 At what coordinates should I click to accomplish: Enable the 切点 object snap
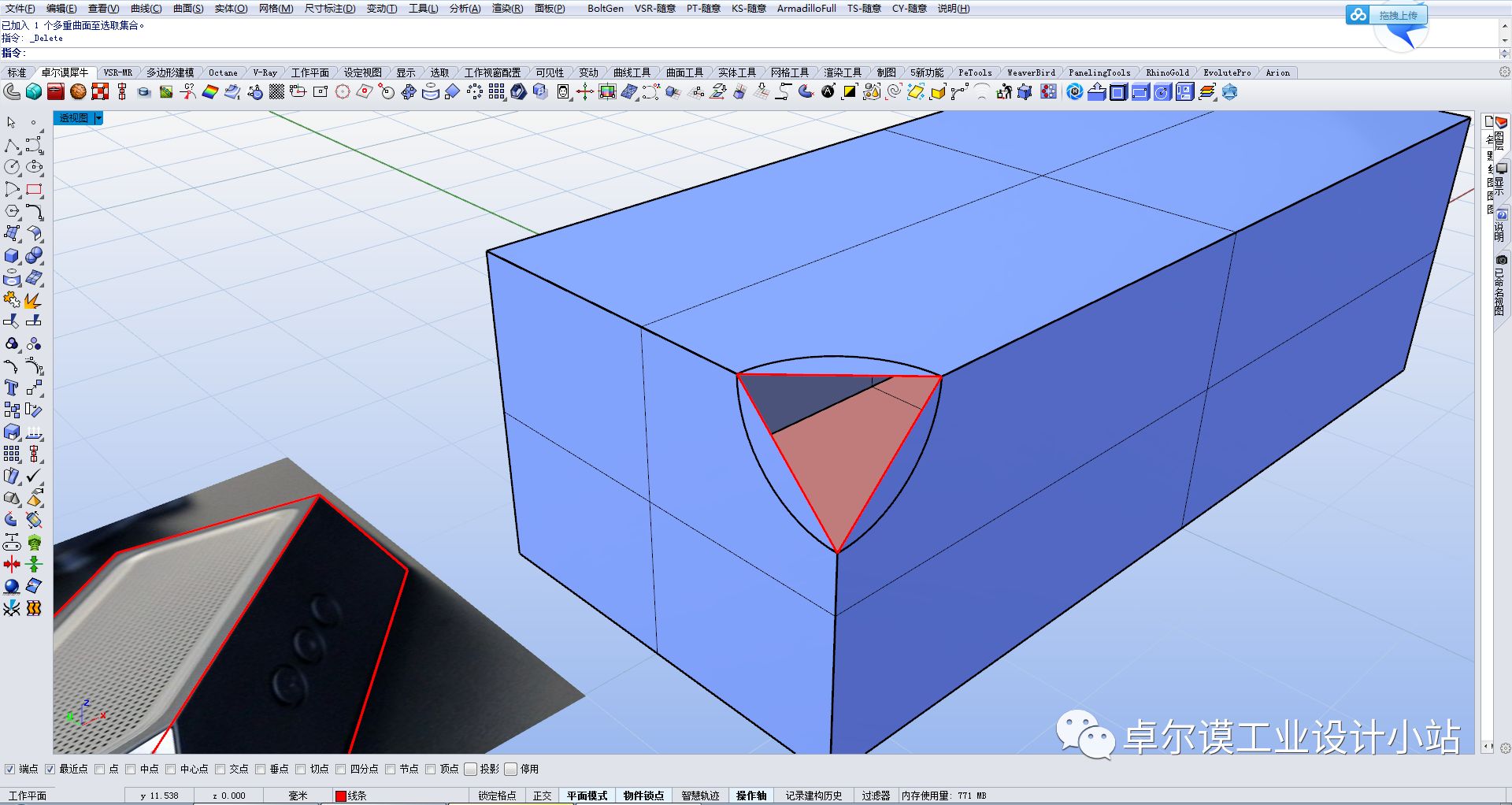[x=300, y=770]
